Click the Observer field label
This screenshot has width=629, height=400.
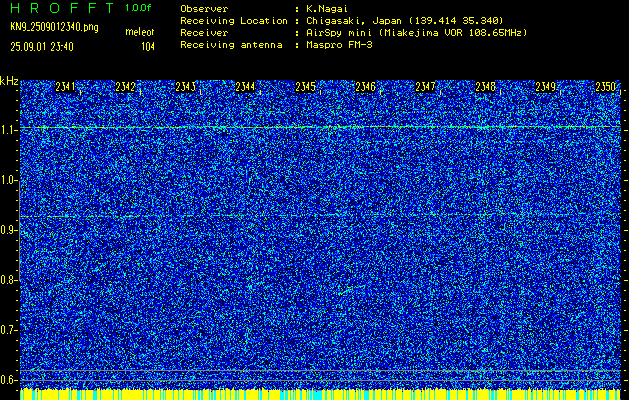204,8
